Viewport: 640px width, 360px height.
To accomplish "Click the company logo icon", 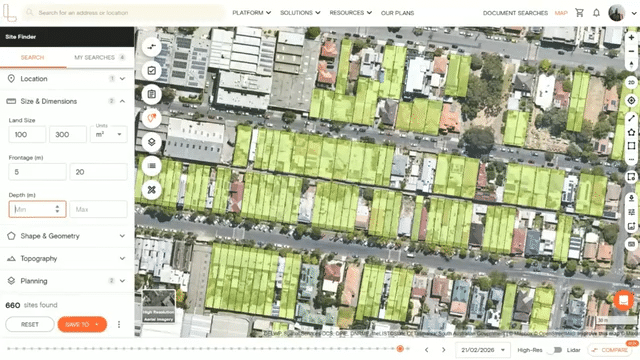I will (9, 13).
